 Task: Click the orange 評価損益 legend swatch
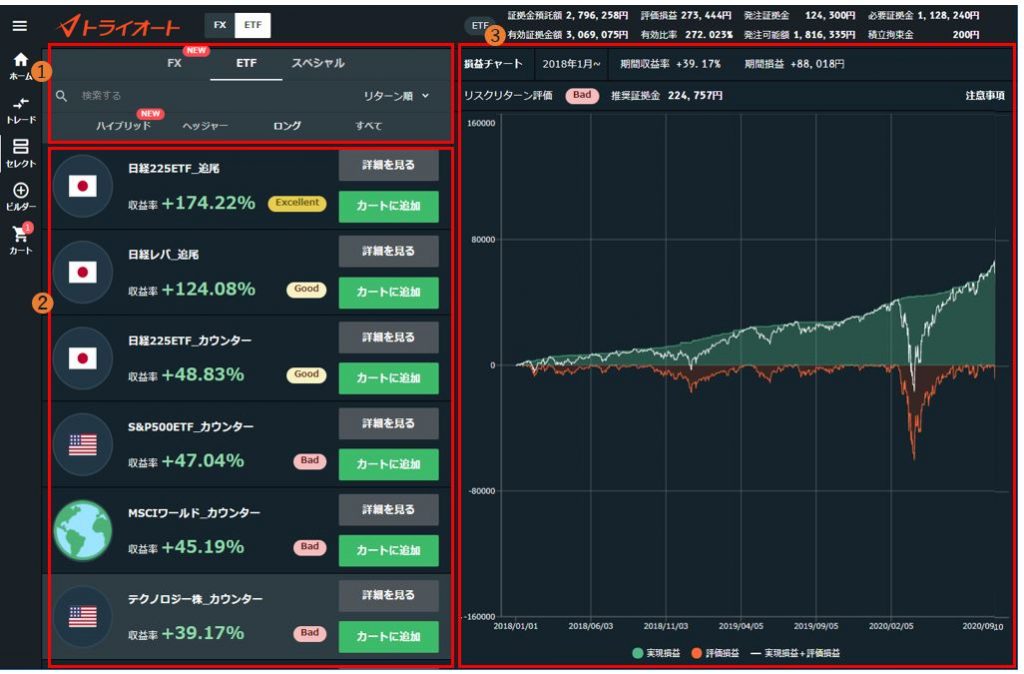click(x=696, y=653)
